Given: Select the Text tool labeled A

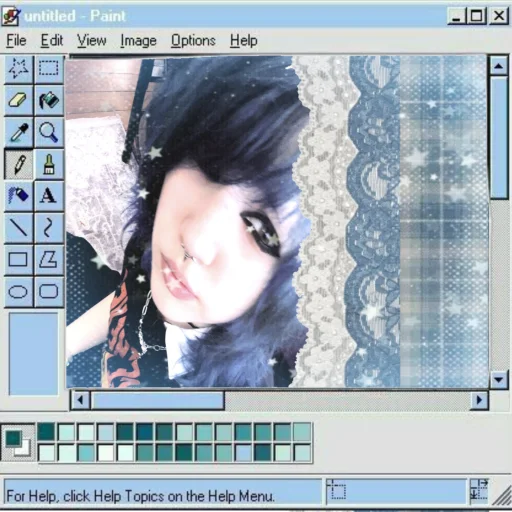Looking at the screenshot, I should [x=49, y=196].
